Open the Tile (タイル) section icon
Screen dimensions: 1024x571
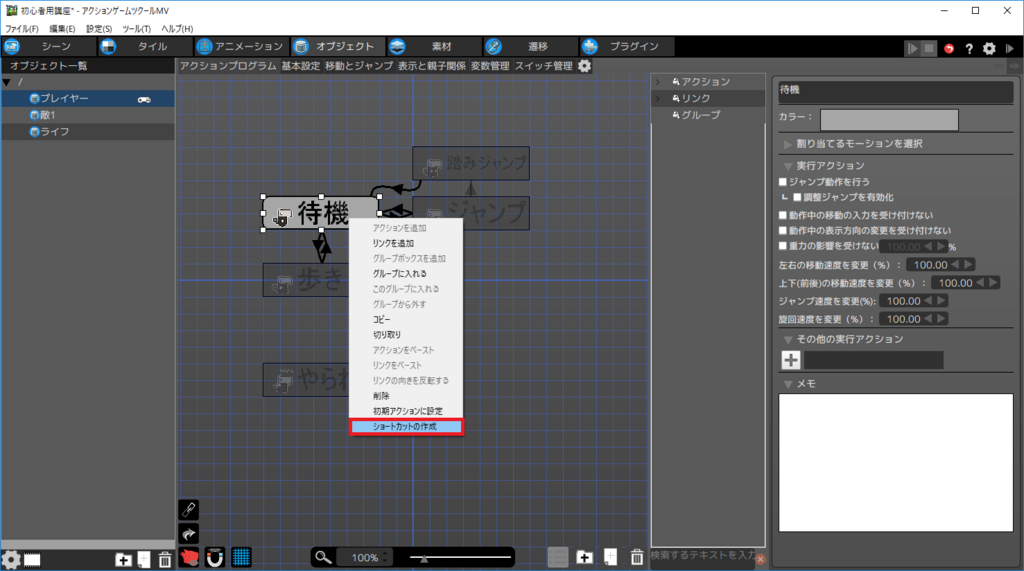(108, 46)
